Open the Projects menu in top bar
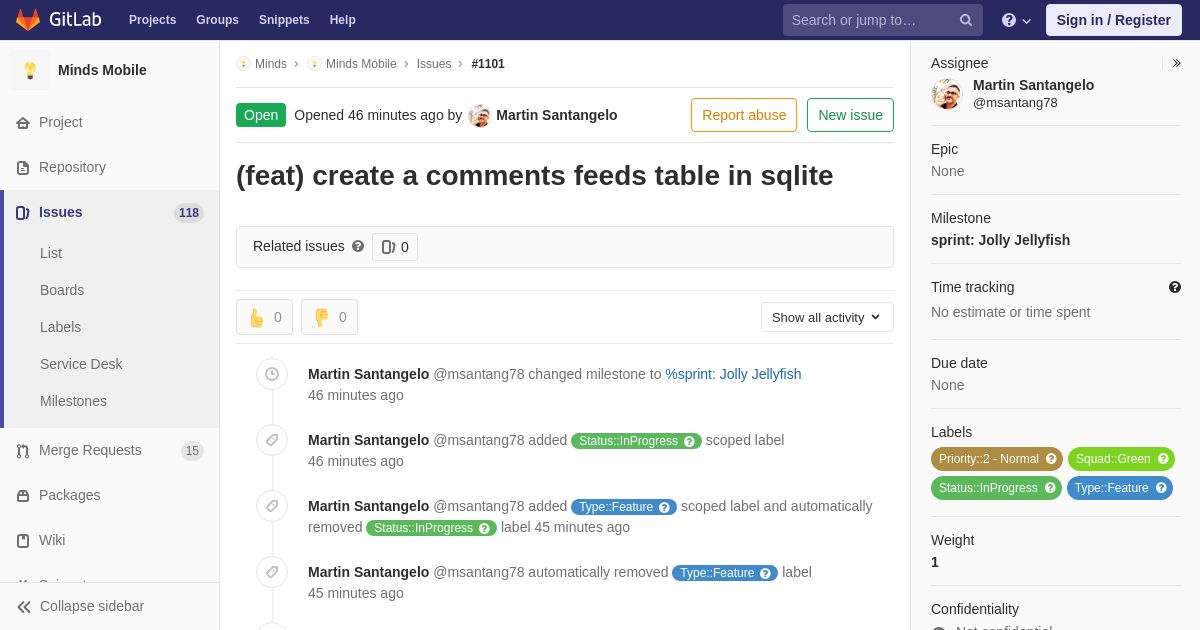1200x630 pixels. [152, 20]
